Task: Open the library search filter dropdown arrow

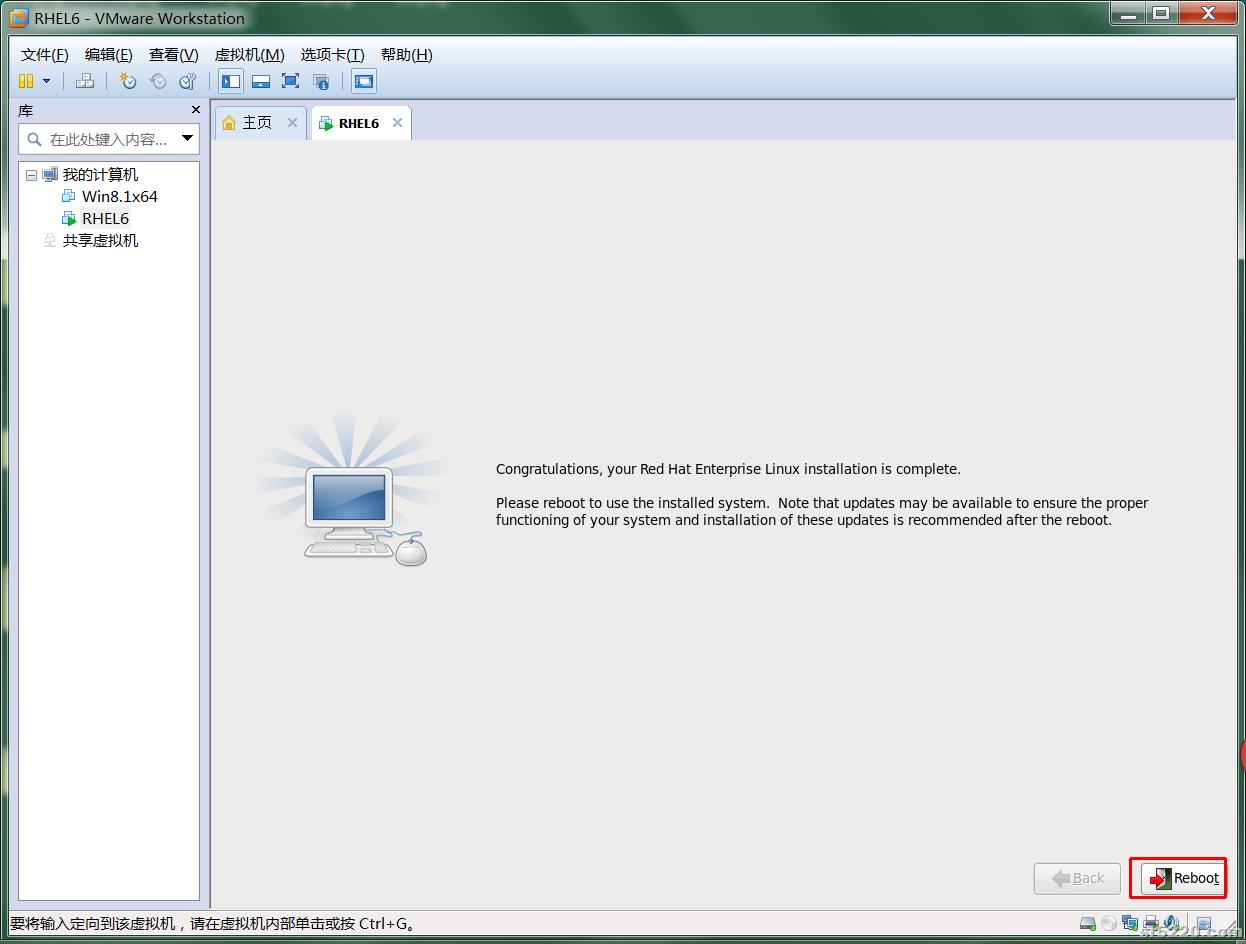Action: point(187,139)
